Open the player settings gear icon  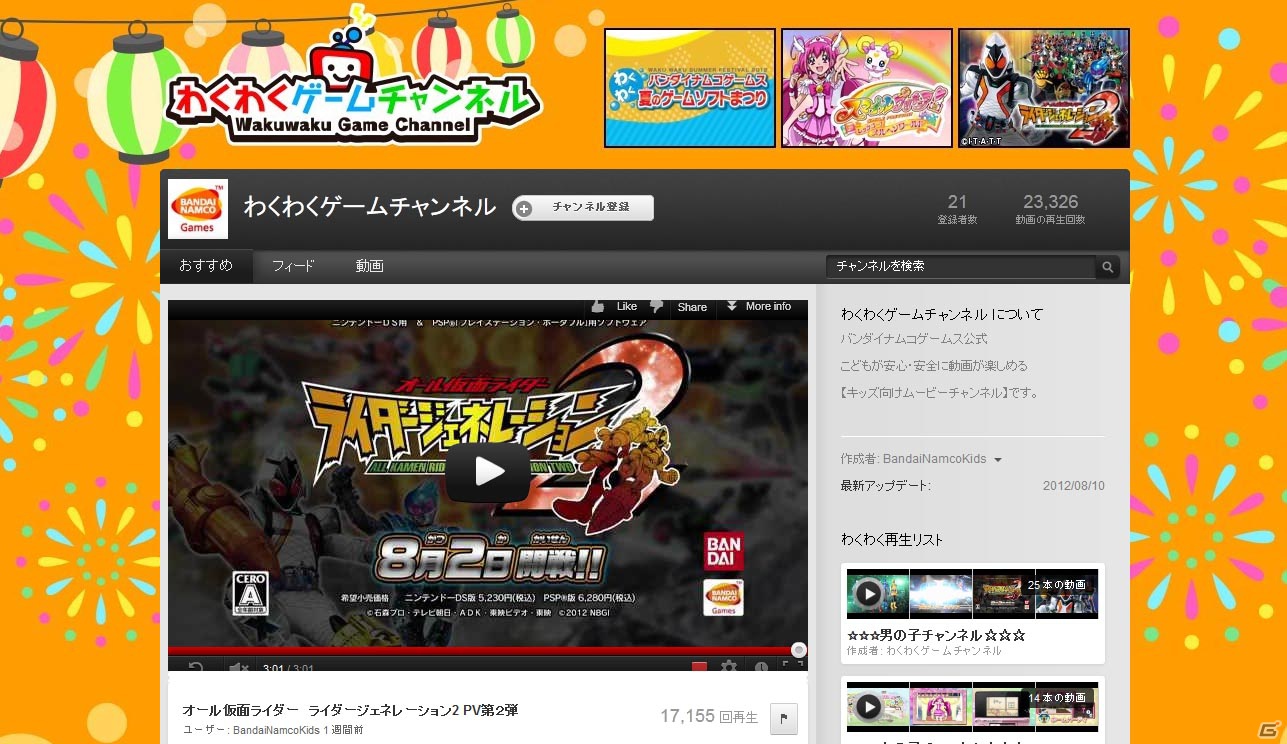click(729, 666)
